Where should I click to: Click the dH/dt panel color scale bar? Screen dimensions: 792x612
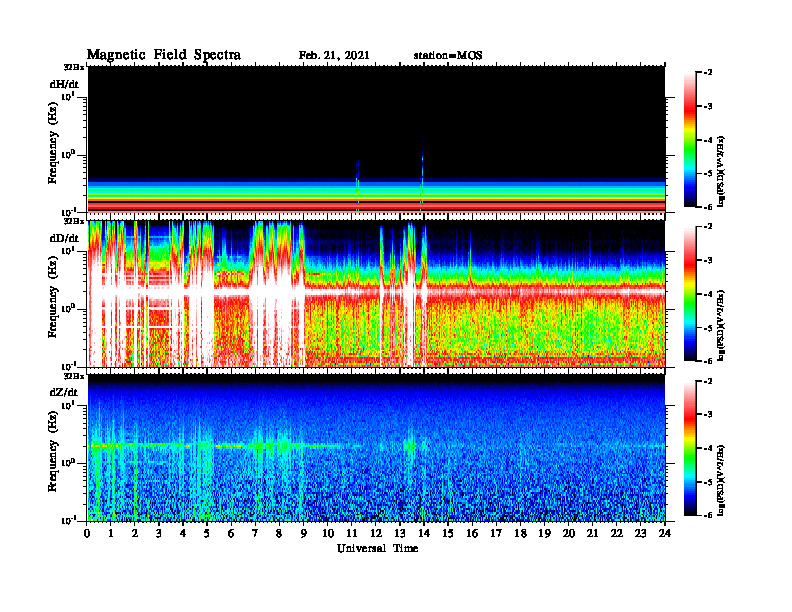[x=690, y=139]
